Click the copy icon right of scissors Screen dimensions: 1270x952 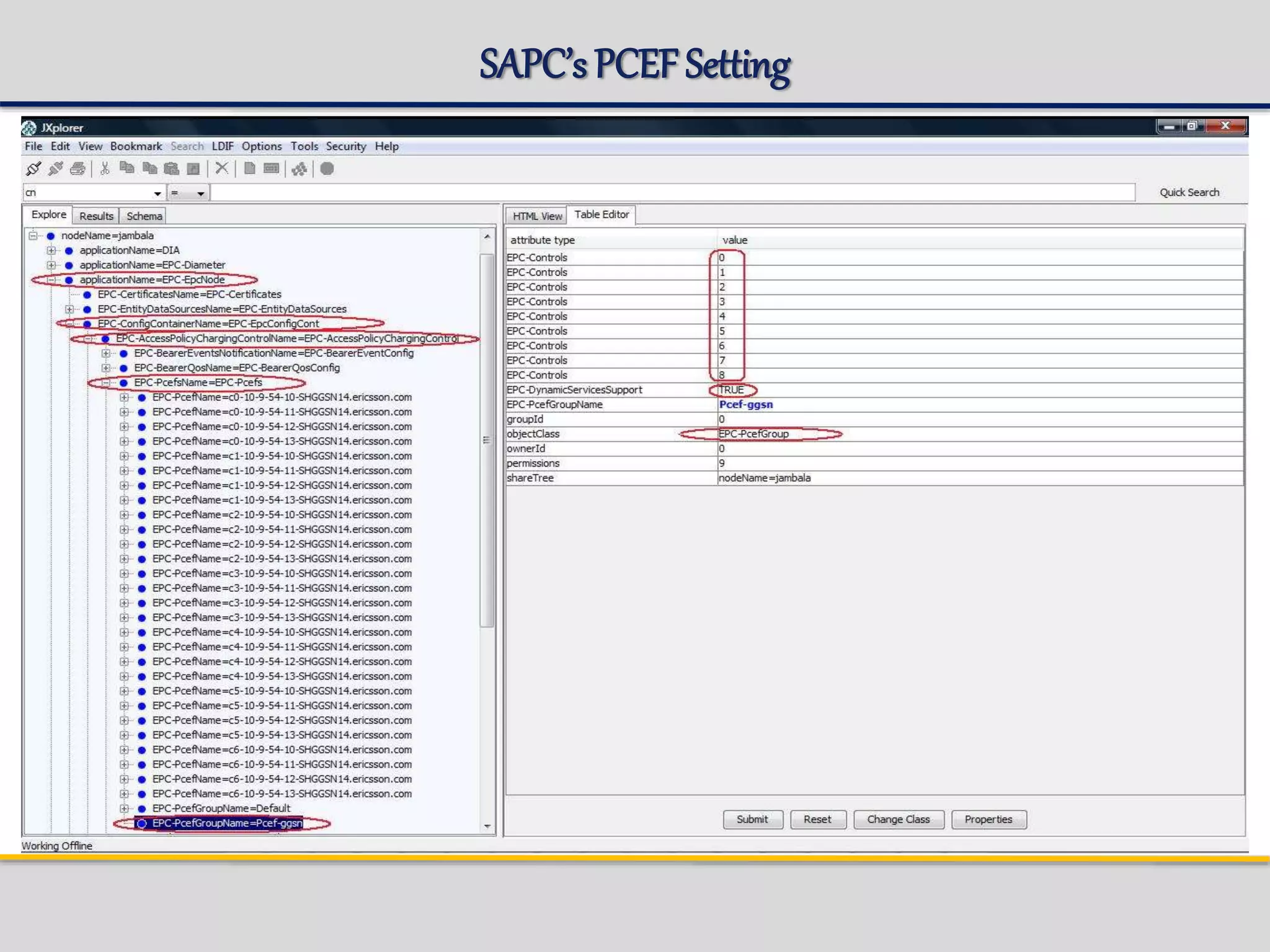click(x=127, y=169)
